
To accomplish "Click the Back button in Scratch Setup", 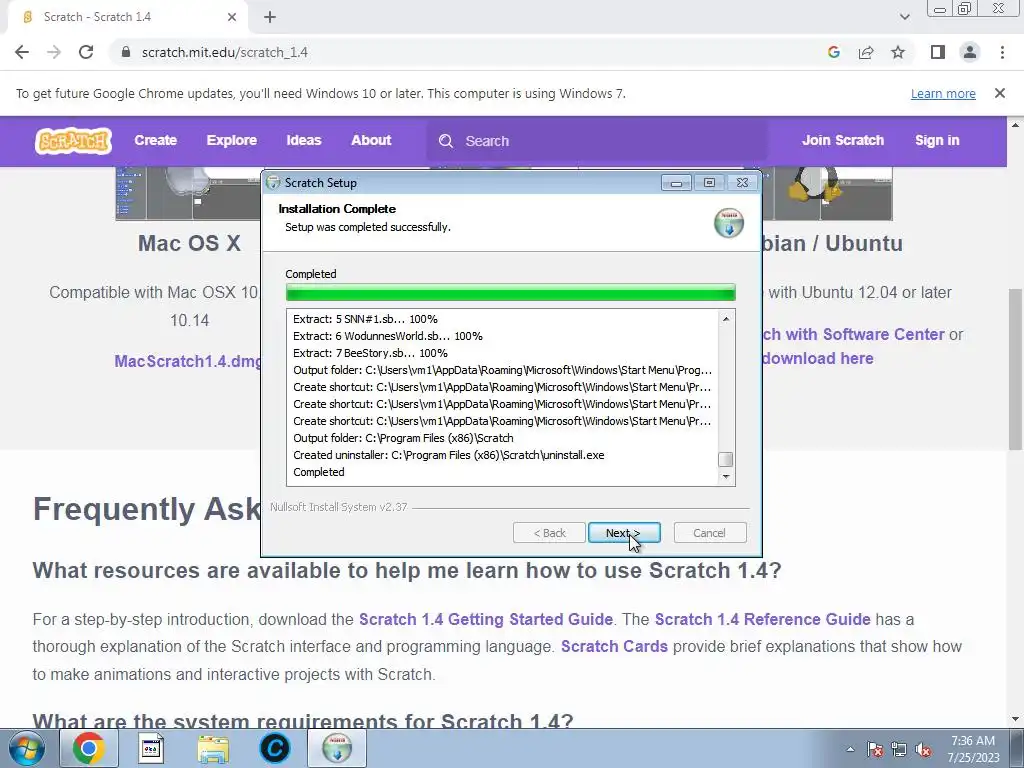I will (549, 533).
